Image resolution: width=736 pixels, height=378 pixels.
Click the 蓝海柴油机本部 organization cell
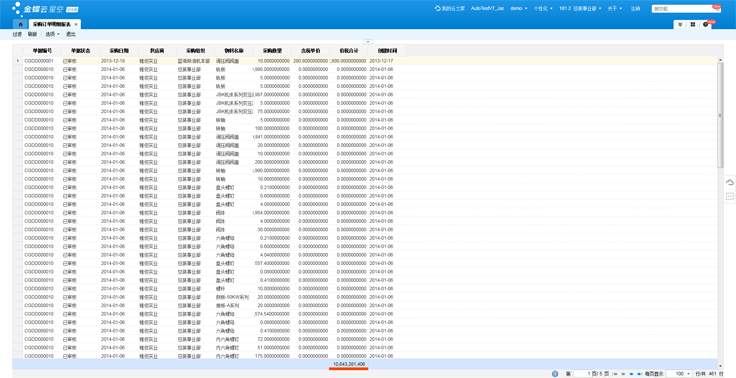(195, 61)
